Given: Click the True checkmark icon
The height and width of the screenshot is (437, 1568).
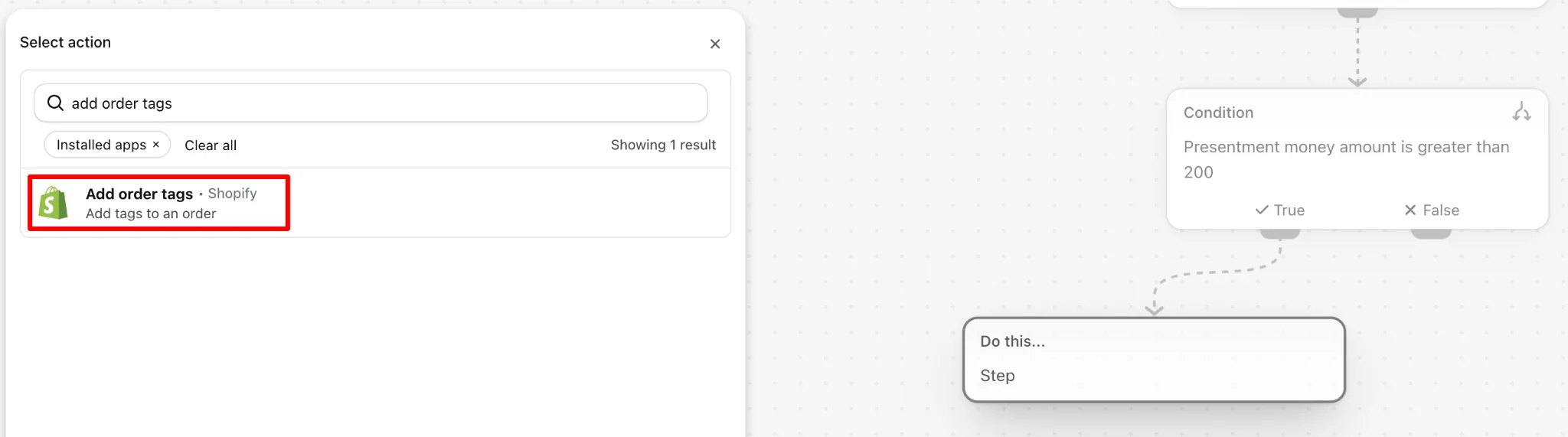Looking at the screenshot, I should (1262, 210).
